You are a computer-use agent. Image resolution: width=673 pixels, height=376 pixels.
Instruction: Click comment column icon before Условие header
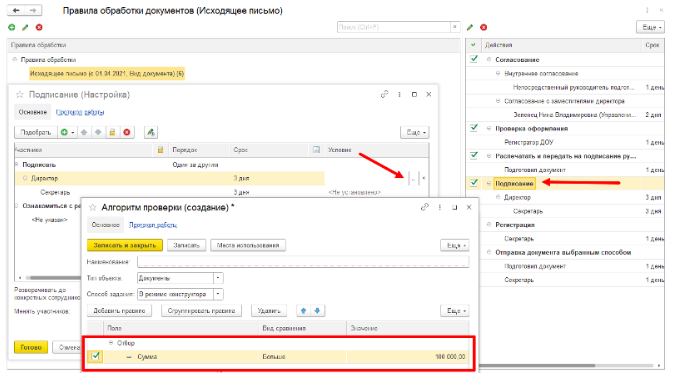316,150
